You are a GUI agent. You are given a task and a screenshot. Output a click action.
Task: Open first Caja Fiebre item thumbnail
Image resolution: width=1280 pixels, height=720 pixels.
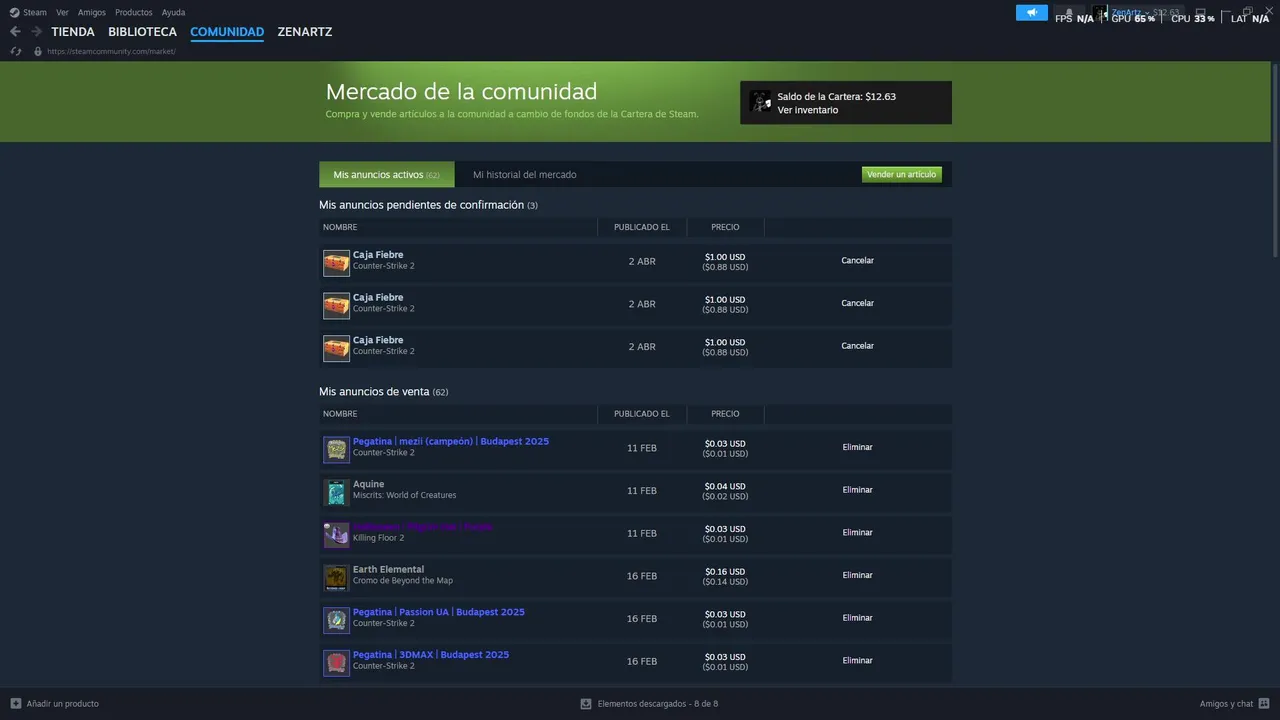336,263
